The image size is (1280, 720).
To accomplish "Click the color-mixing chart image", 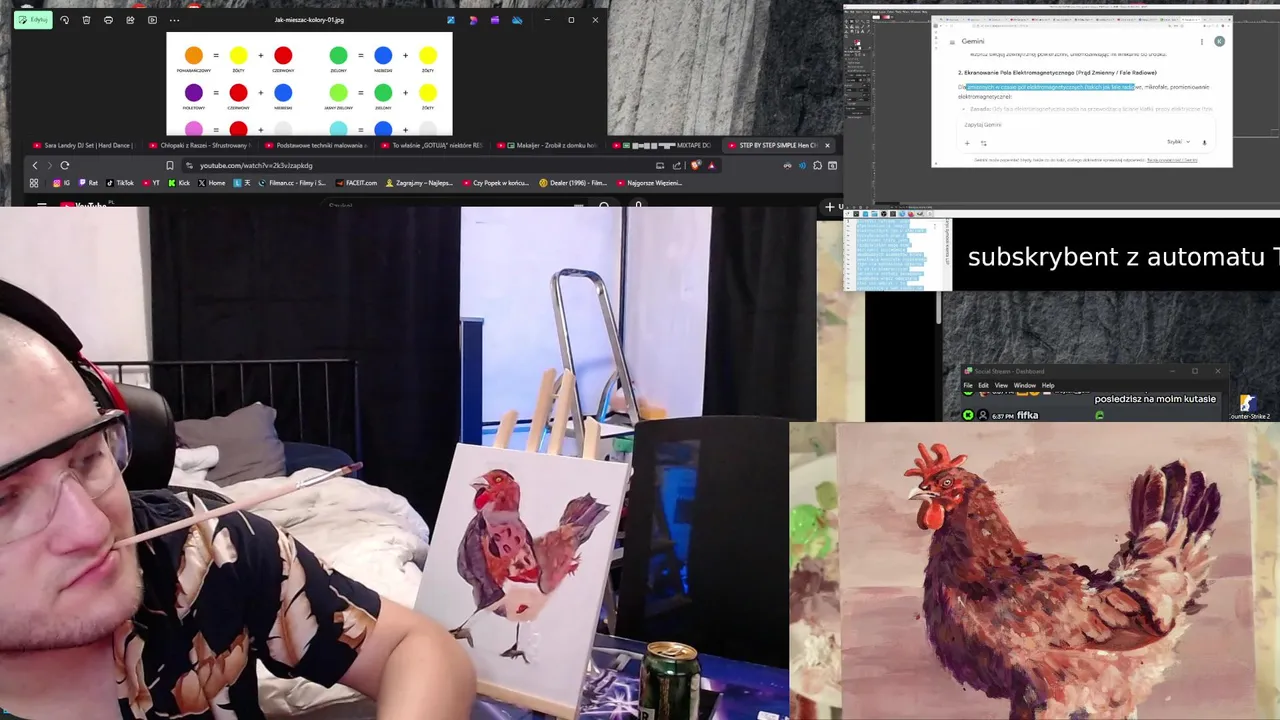I will coord(309,84).
